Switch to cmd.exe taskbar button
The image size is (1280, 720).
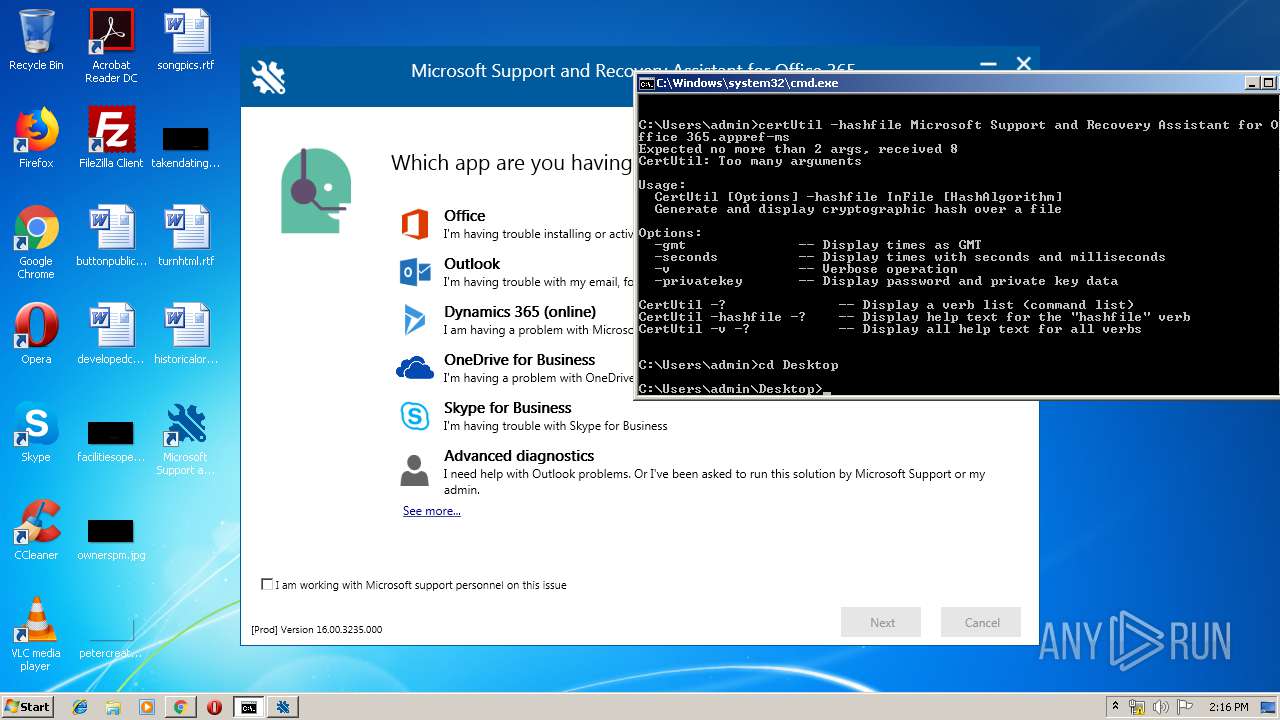click(x=248, y=707)
